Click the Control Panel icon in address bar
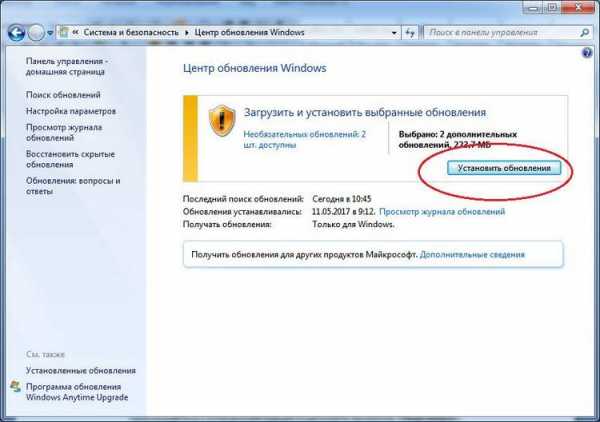 (x=64, y=32)
